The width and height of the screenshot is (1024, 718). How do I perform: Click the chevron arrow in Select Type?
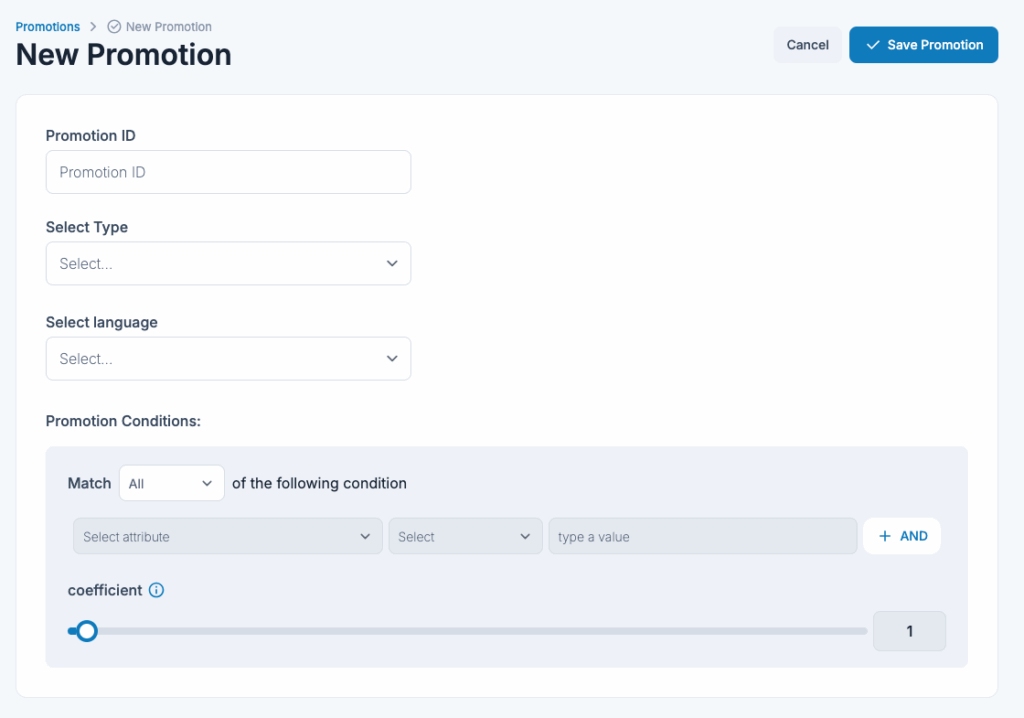pos(392,264)
